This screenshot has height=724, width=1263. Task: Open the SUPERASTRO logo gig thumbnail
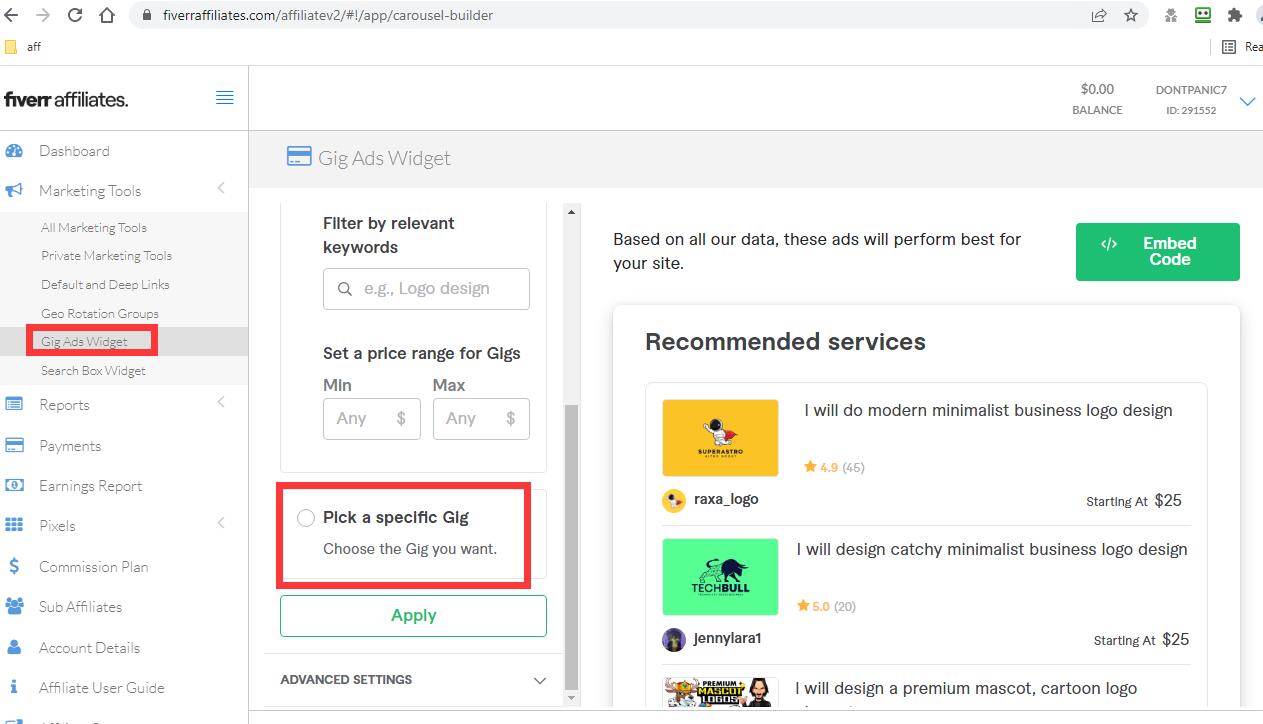[720, 438]
